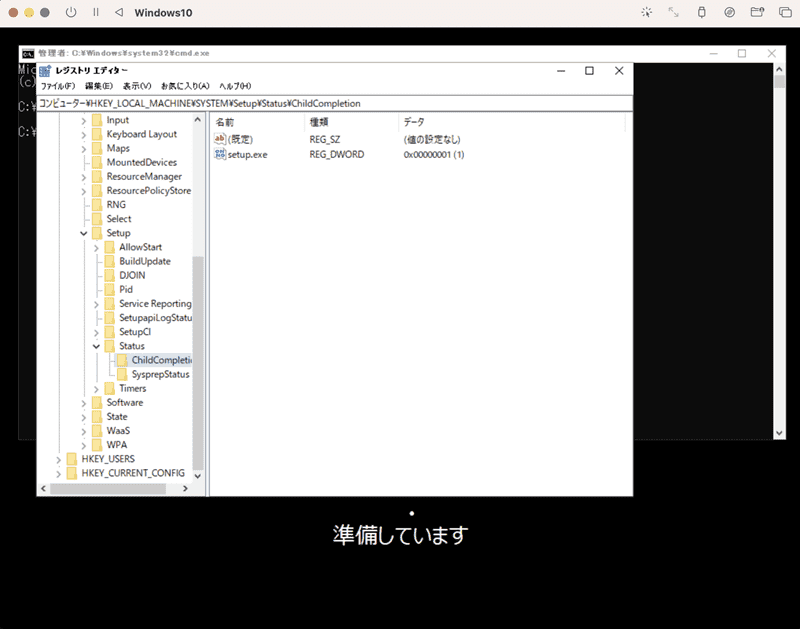Click the Registry Editor title bar icon
The image size is (800, 629).
click(x=45, y=71)
